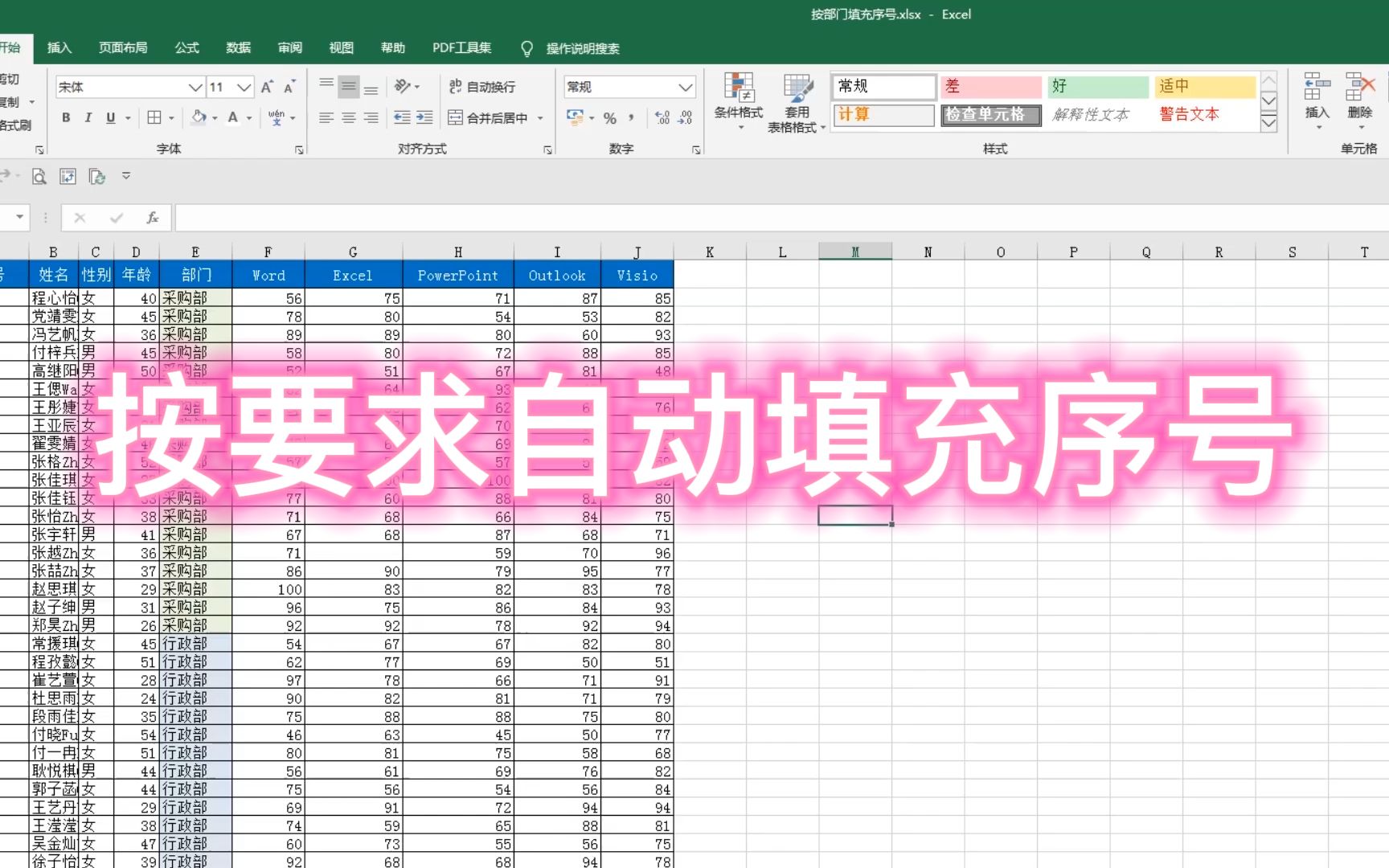1389x868 pixels.
Task: Open 套用表格格式 table styles
Action: tap(797, 103)
